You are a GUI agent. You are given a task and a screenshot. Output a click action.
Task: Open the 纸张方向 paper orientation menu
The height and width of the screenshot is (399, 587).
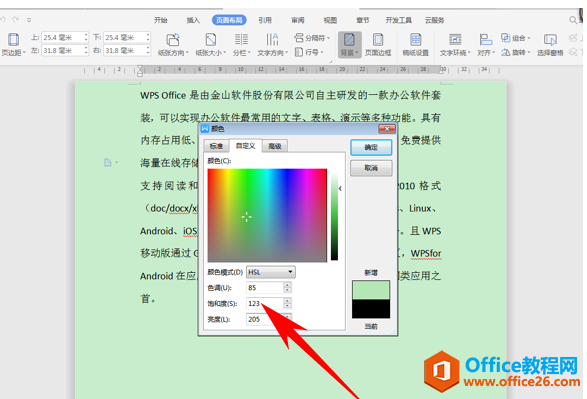pos(173,44)
